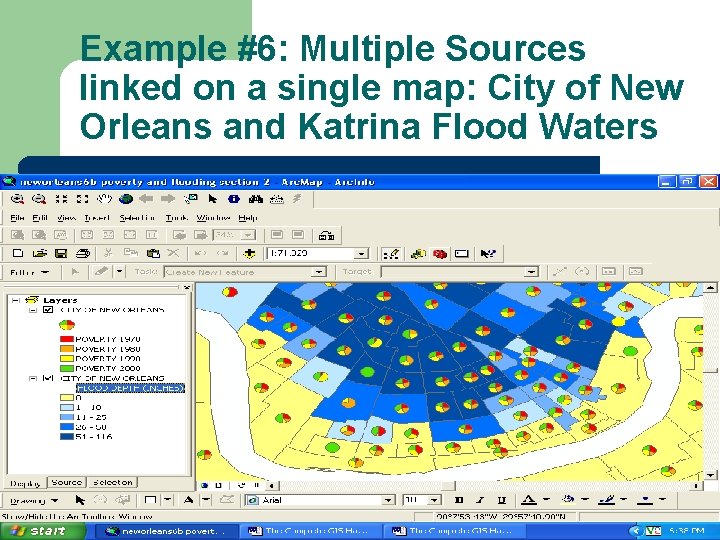720x540 pixels.
Task: Activate the Identify tool
Action: pyautogui.click(x=234, y=199)
